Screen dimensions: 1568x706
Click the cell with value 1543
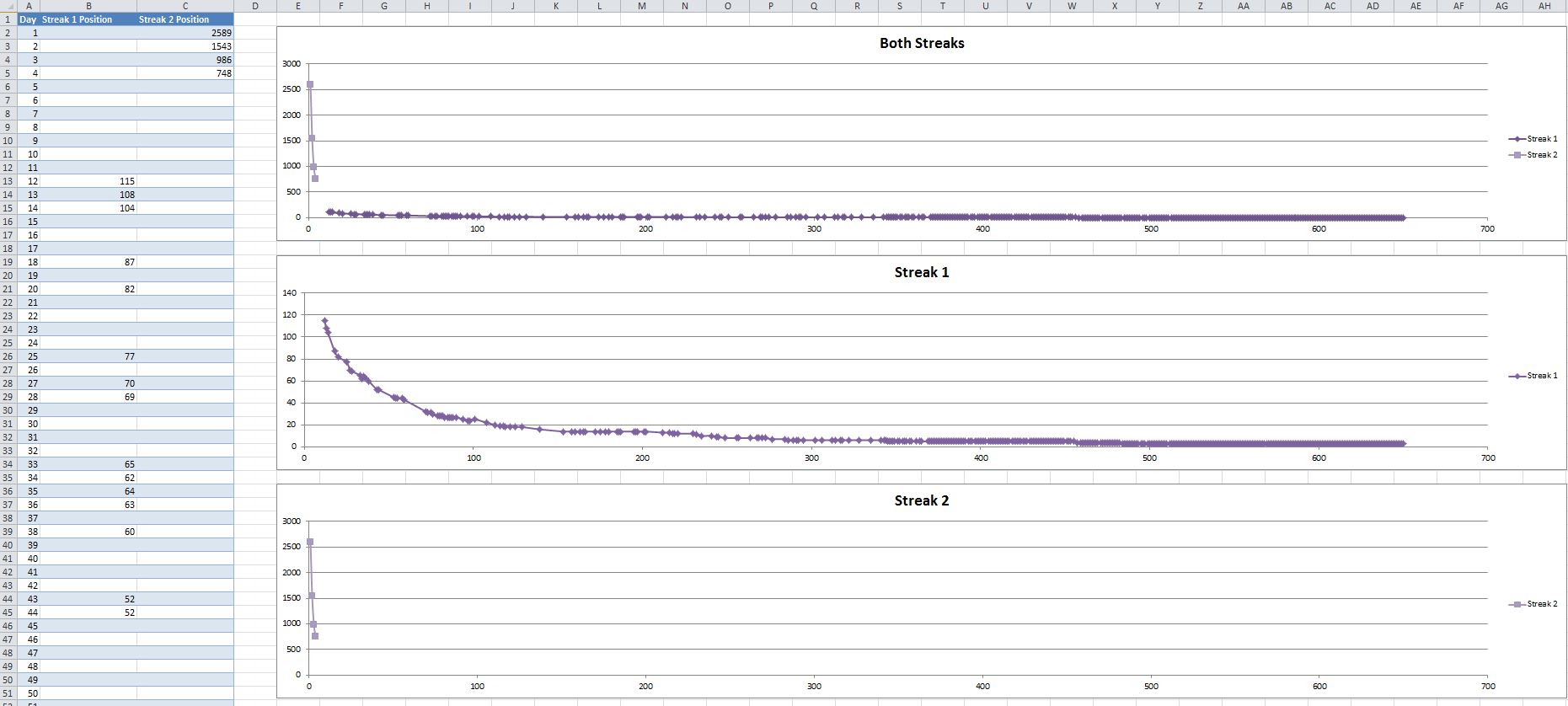185,46
